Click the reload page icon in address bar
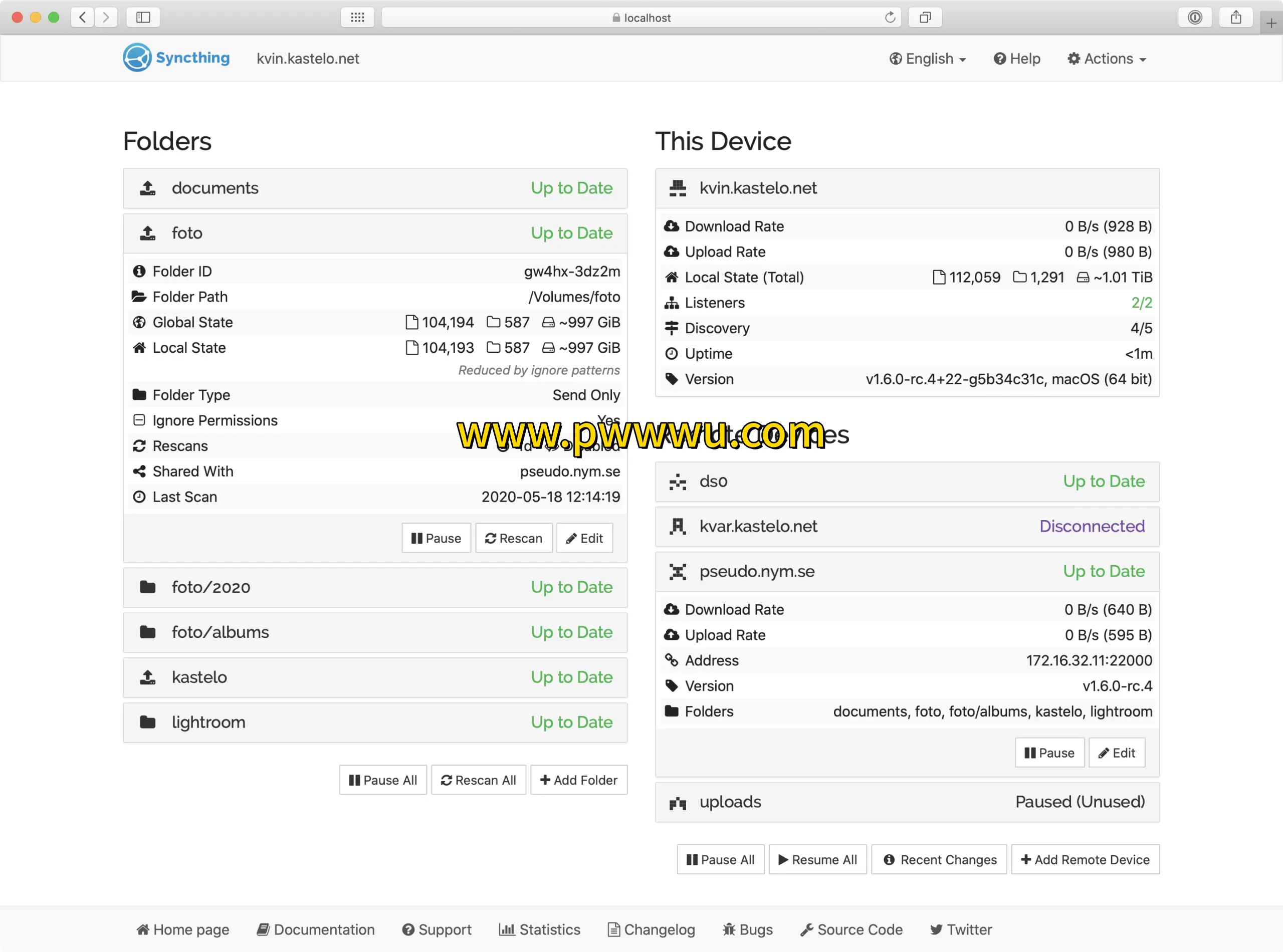This screenshot has height=952, width=1283. coord(890,18)
